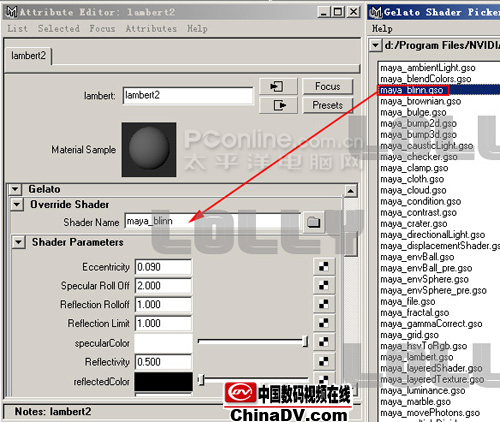Click the attribute scrollbar up arrow
Image resolution: width=500 pixels, height=422 pixels.
tap(350, 191)
